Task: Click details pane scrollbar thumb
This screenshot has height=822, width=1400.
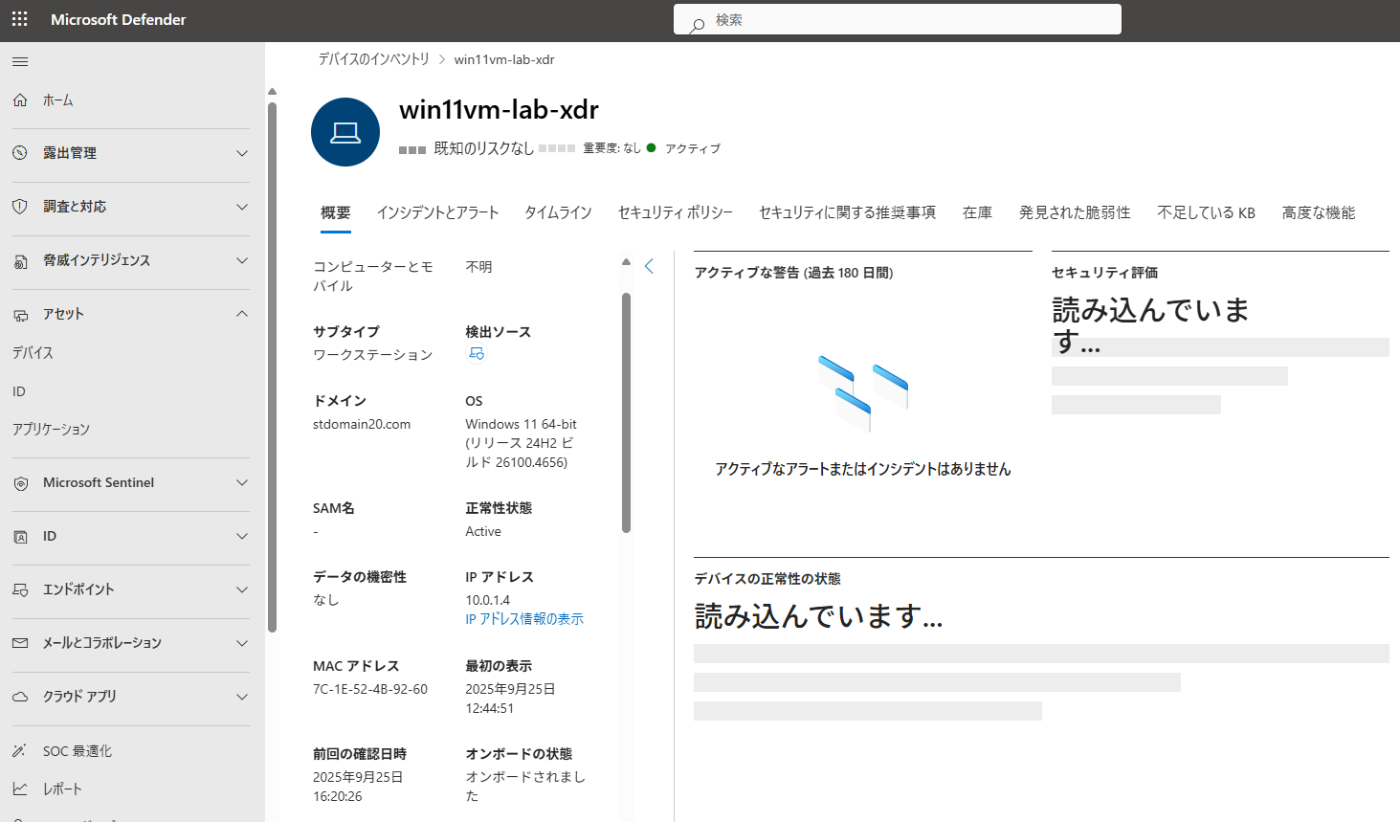Action: pos(626,412)
